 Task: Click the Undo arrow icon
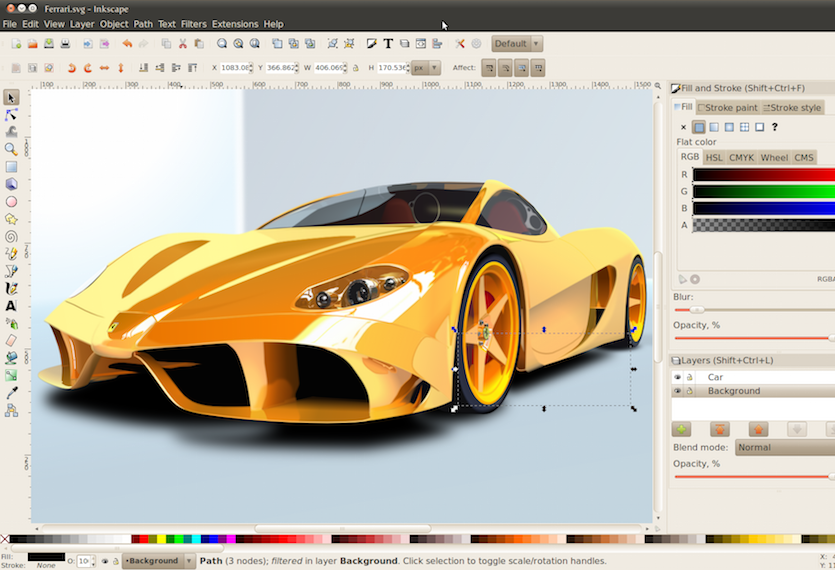(x=127, y=44)
